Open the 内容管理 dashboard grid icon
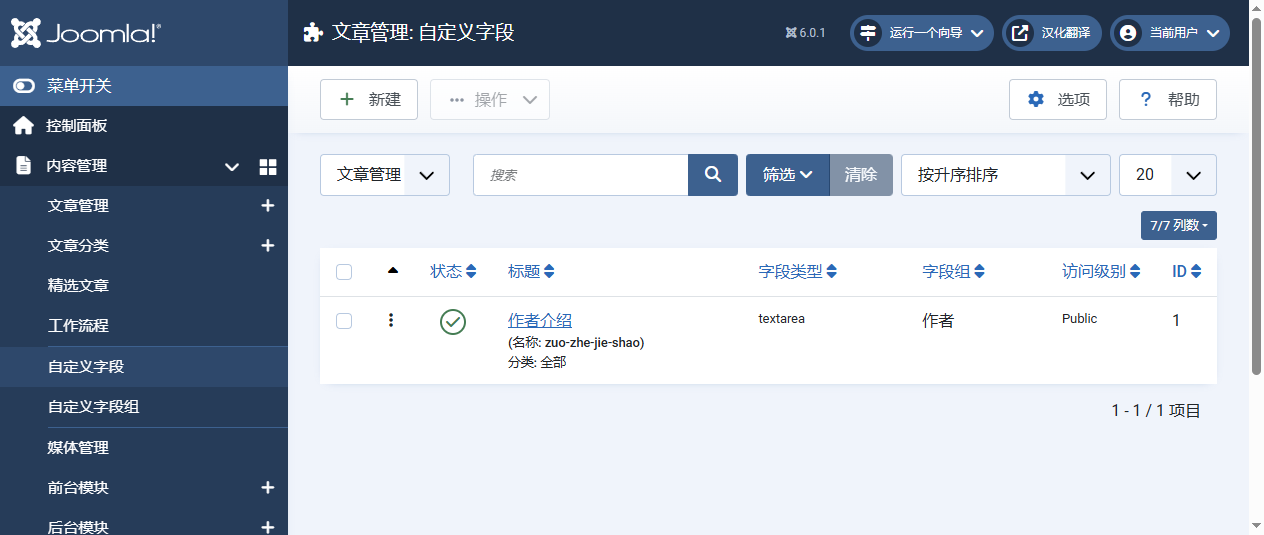Viewport: 1264px width, 535px height. pyautogui.click(x=268, y=167)
